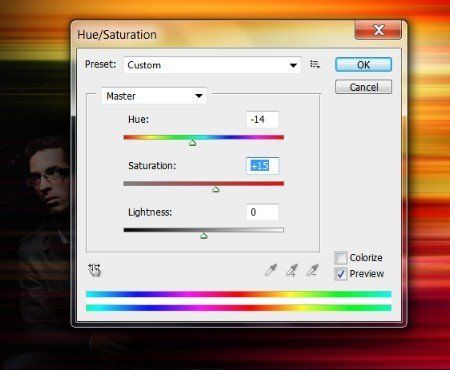Click the preset options menu icon
The image size is (450, 370).
(315, 64)
